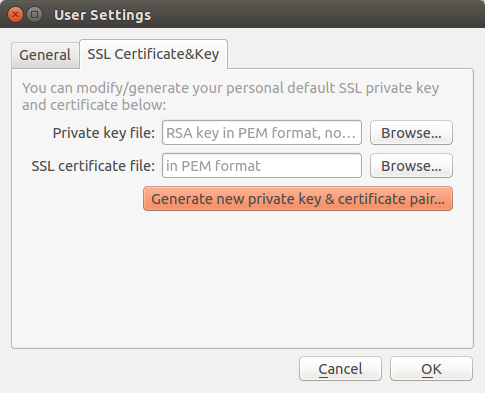Cancel the User Settings dialog
485x393 pixels.
tap(340, 369)
